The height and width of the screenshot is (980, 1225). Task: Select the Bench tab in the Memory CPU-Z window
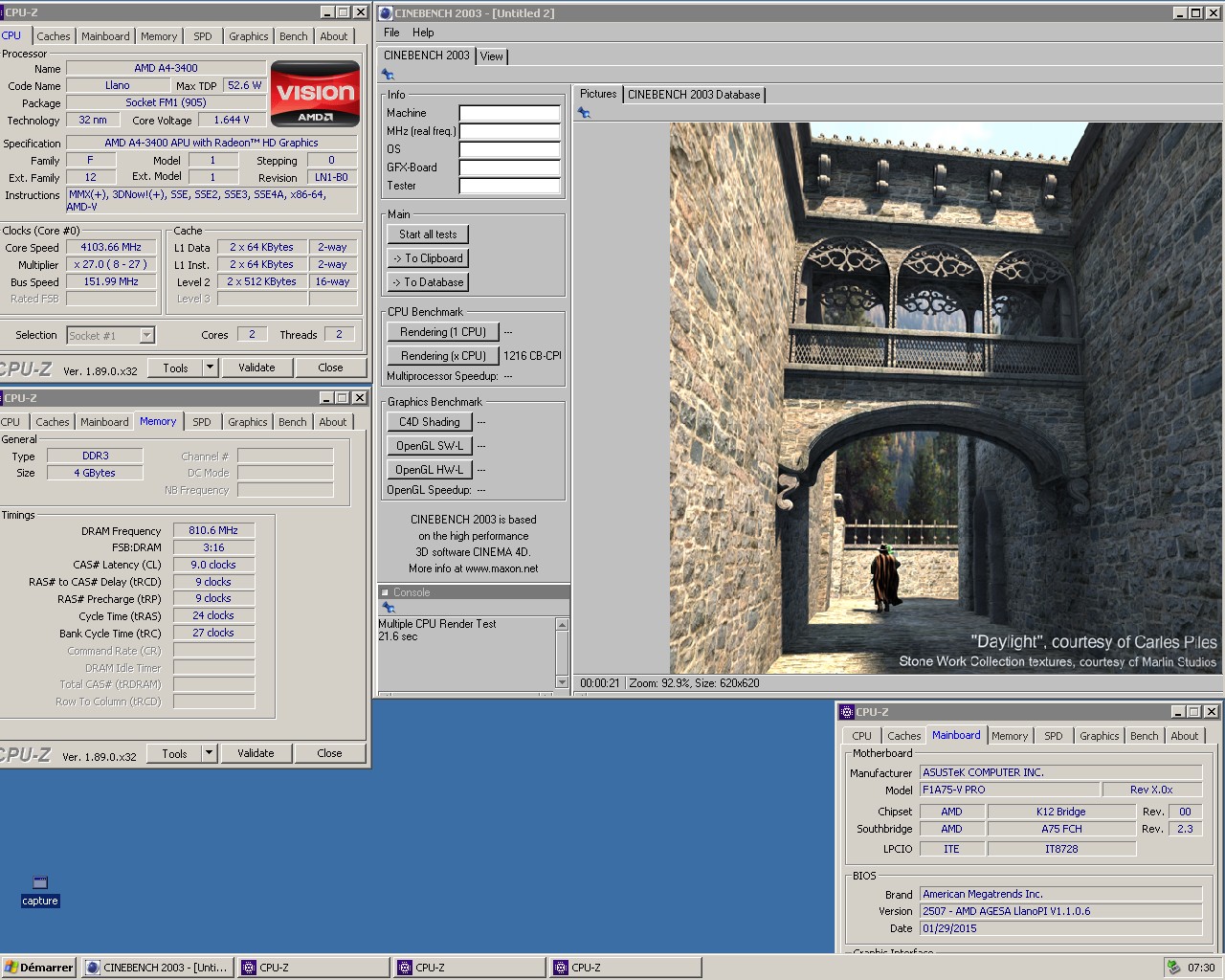click(x=293, y=422)
